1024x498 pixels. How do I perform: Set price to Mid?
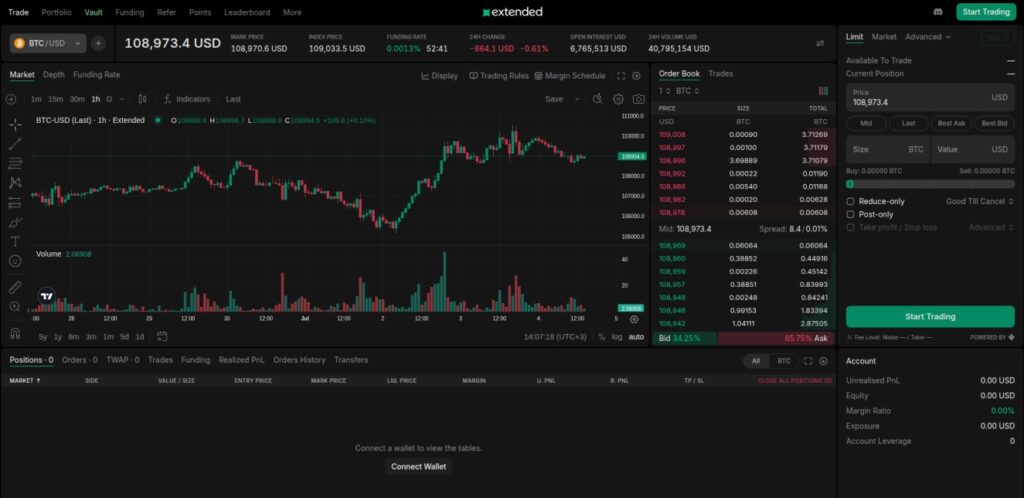click(866, 123)
